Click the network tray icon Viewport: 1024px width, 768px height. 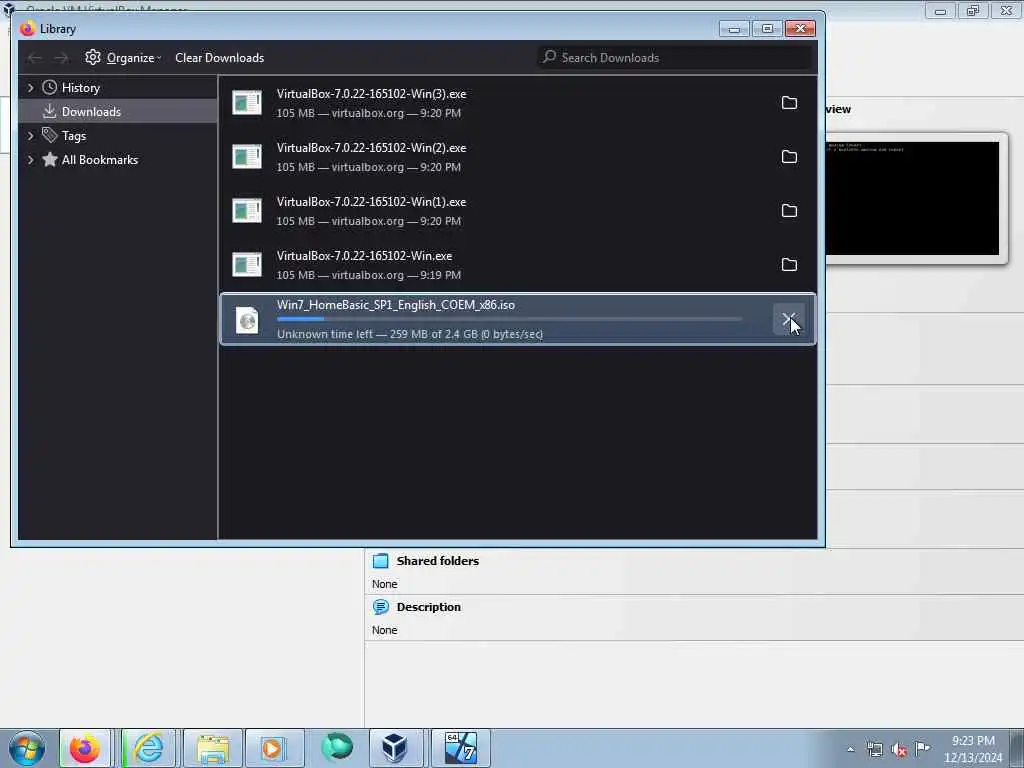[874, 750]
